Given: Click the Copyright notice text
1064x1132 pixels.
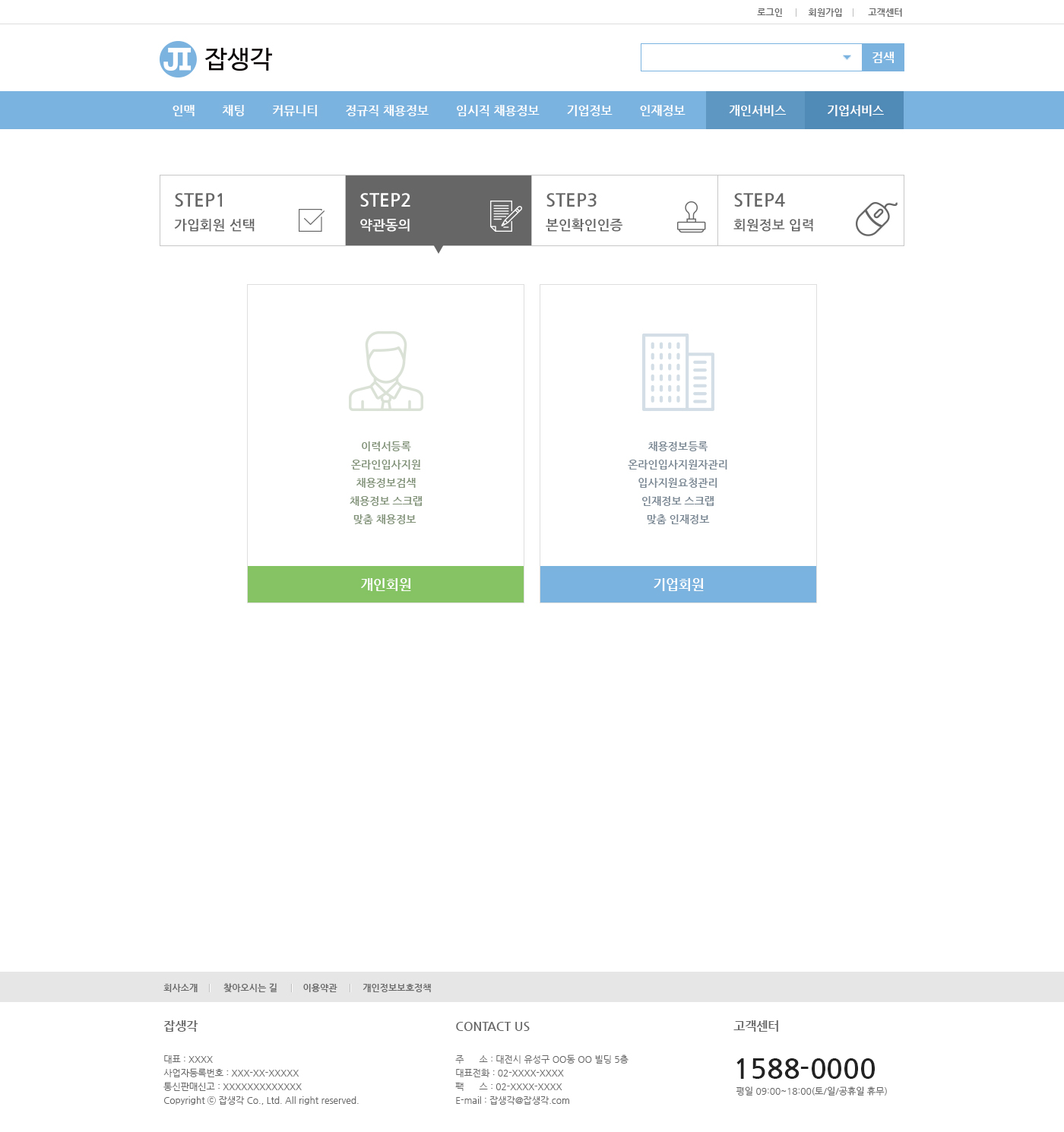Looking at the screenshot, I should 261,1100.
